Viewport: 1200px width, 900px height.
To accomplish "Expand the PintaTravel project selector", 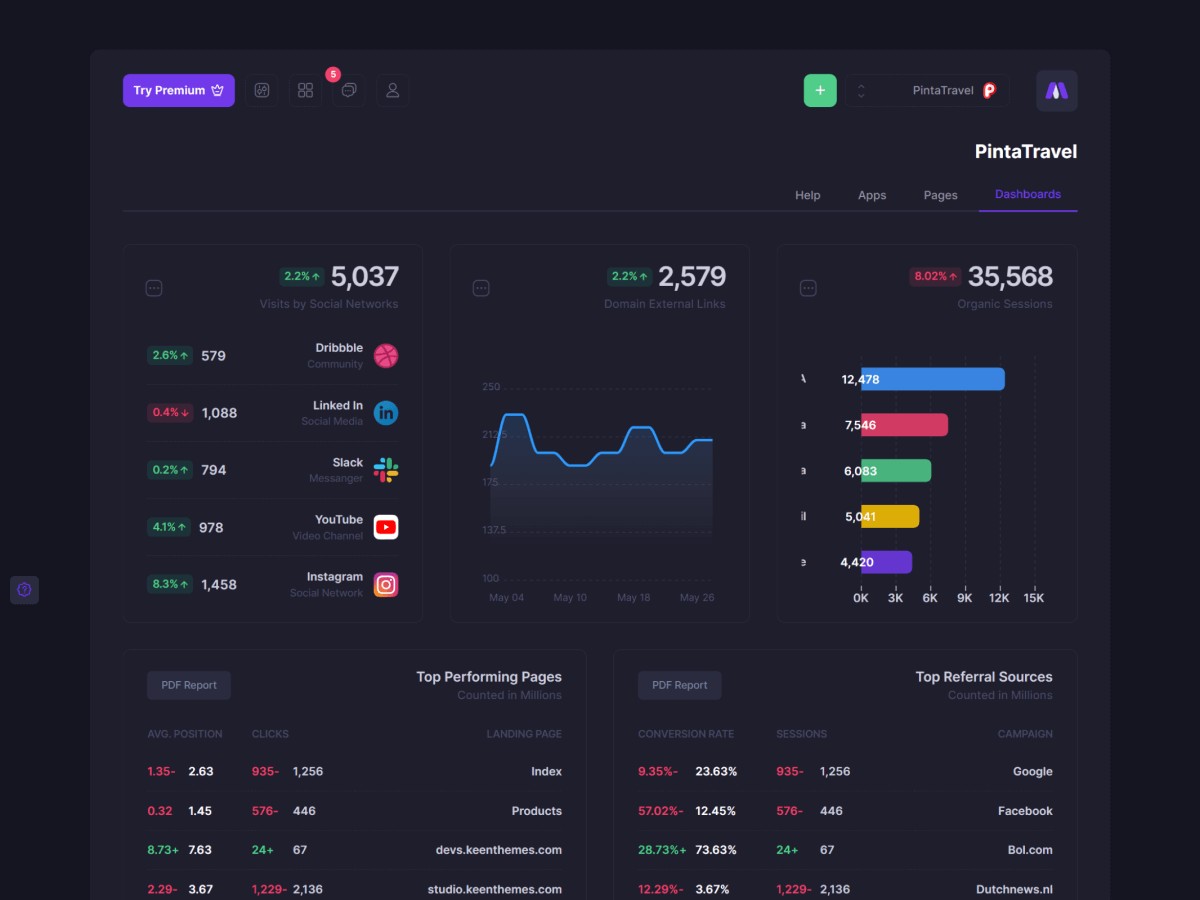I will [927, 90].
